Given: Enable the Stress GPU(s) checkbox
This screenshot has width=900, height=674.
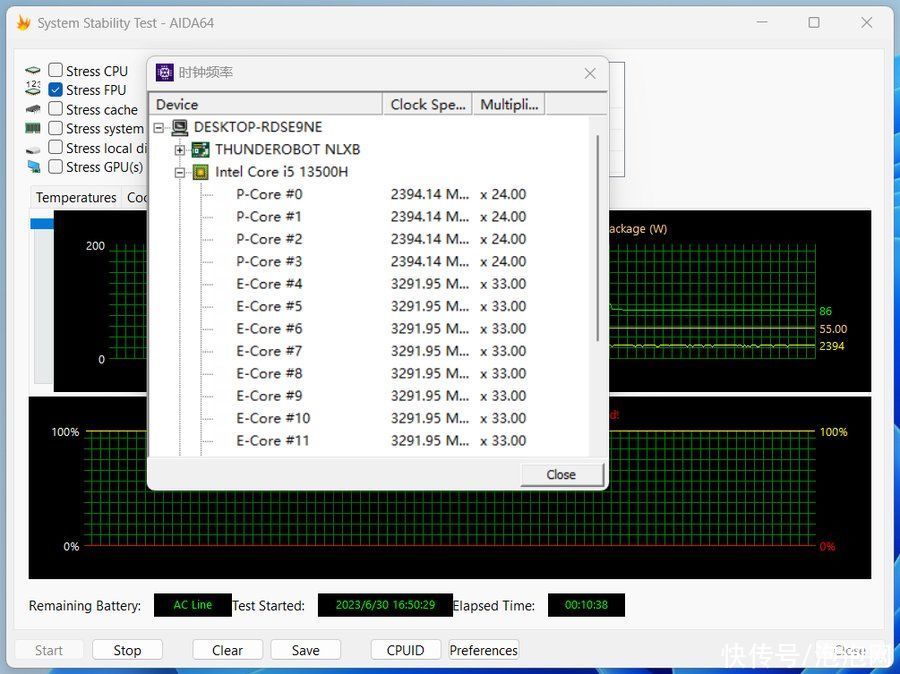Looking at the screenshot, I should pyautogui.click(x=55, y=166).
